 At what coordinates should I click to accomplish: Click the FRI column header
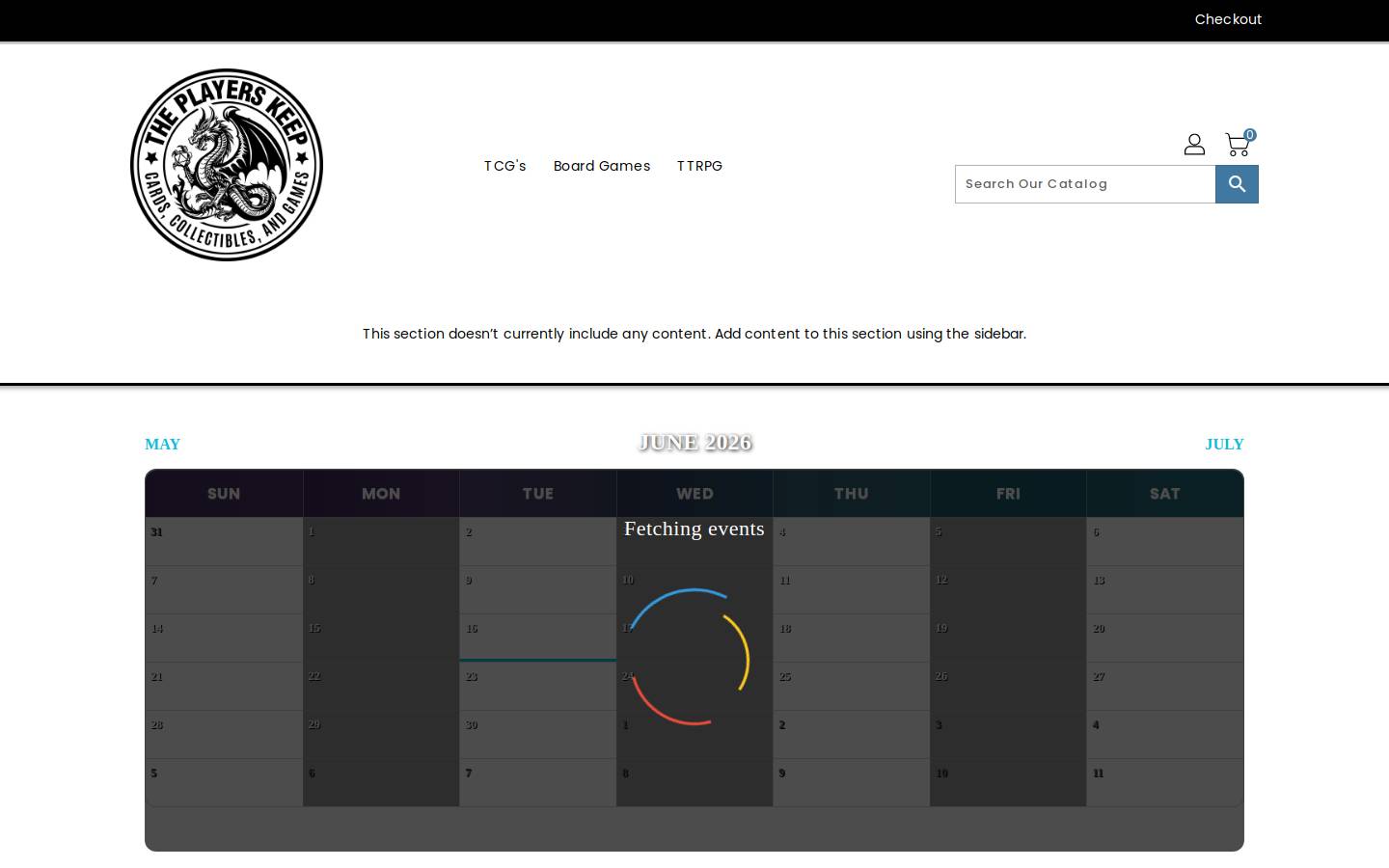coord(1008,494)
